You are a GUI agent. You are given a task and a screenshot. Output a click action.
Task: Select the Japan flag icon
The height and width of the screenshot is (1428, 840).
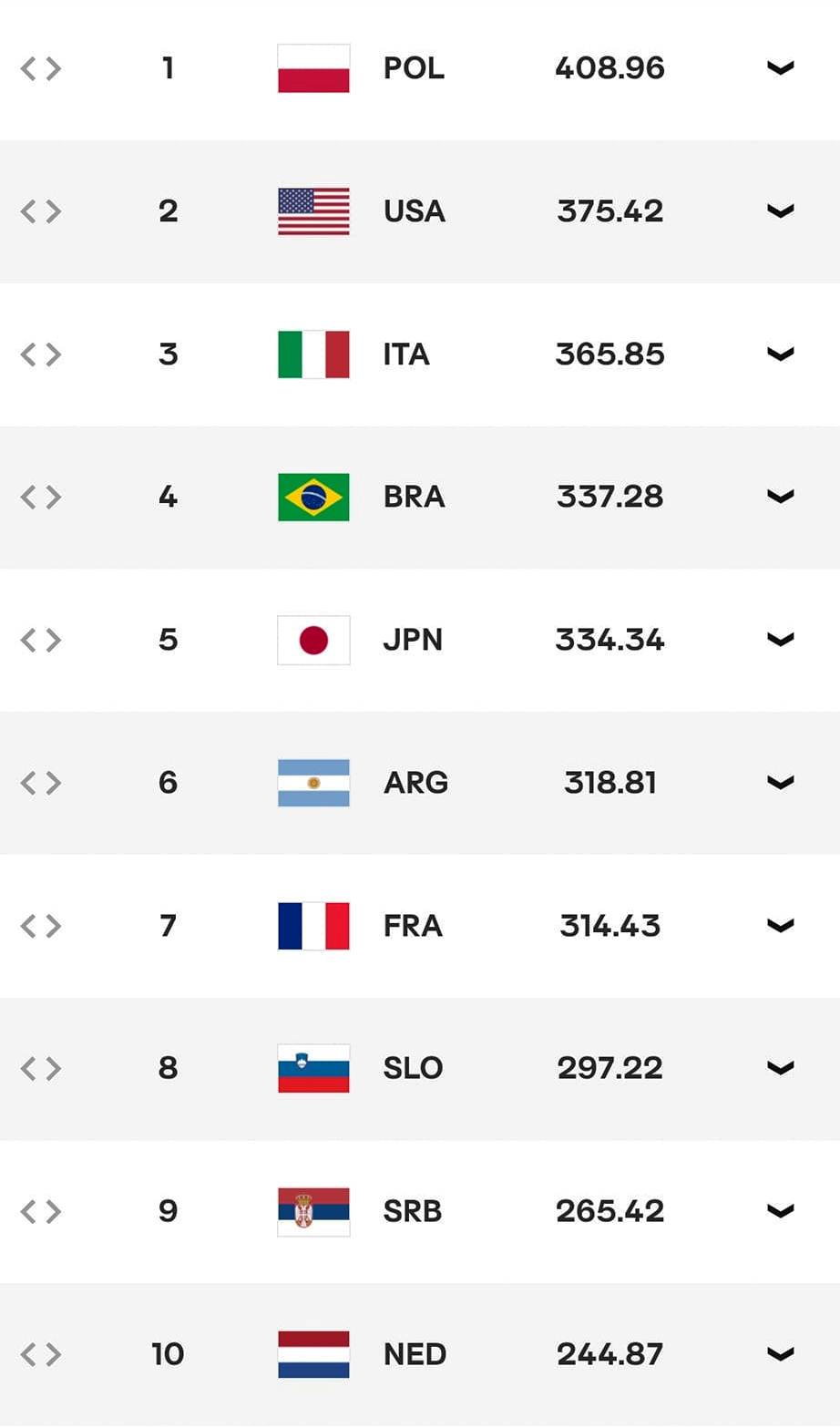click(x=313, y=640)
